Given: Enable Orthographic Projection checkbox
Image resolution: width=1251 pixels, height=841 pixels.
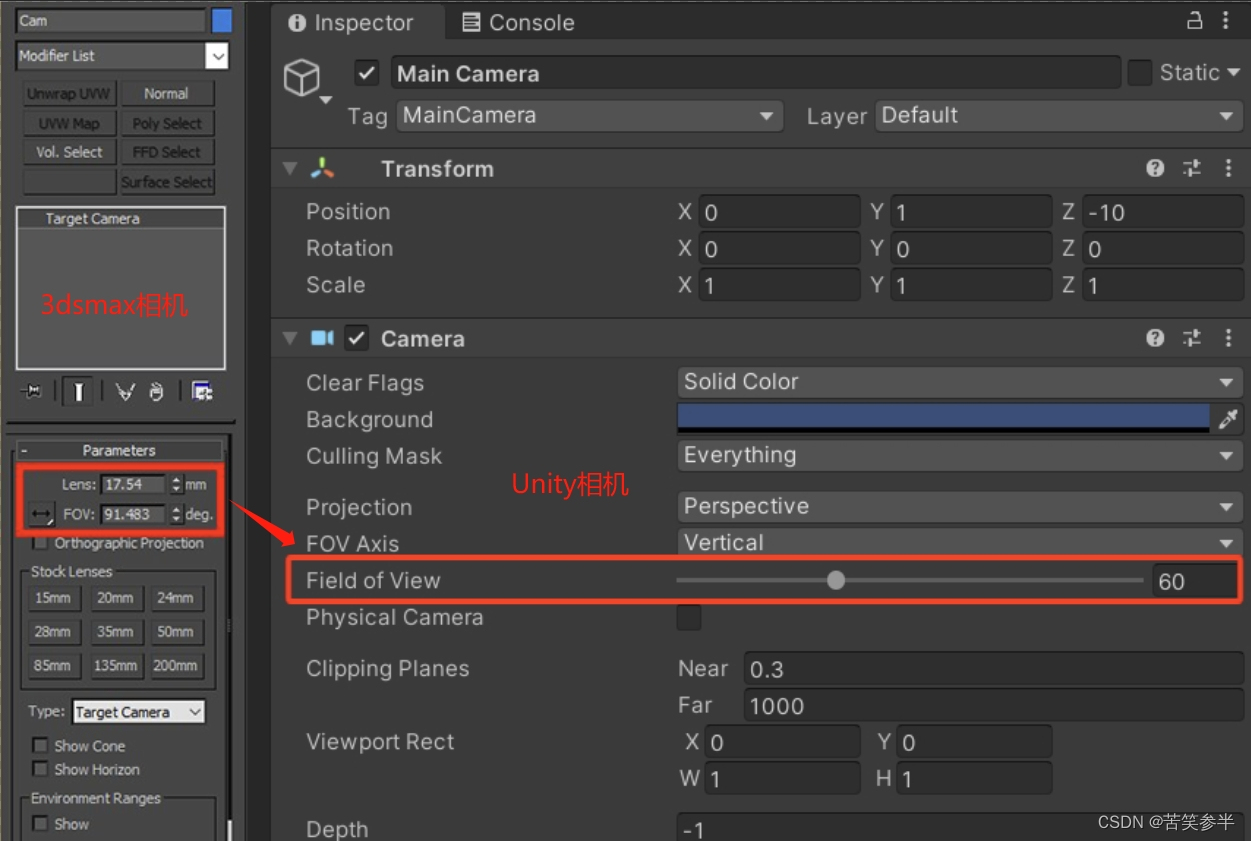Looking at the screenshot, I should [x=40, y=543].
